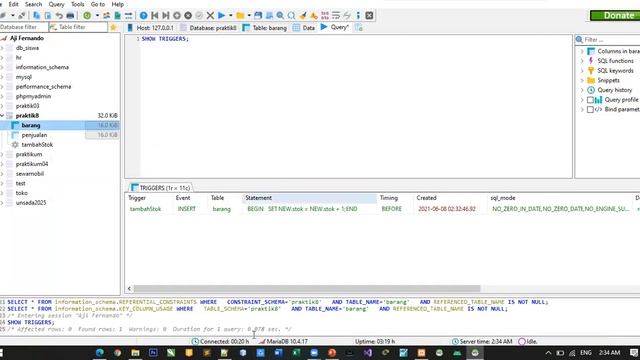Open Visual Studio from taskbar
The height and width of the screenshot is (360, 640).
click(x=368, y=353)
